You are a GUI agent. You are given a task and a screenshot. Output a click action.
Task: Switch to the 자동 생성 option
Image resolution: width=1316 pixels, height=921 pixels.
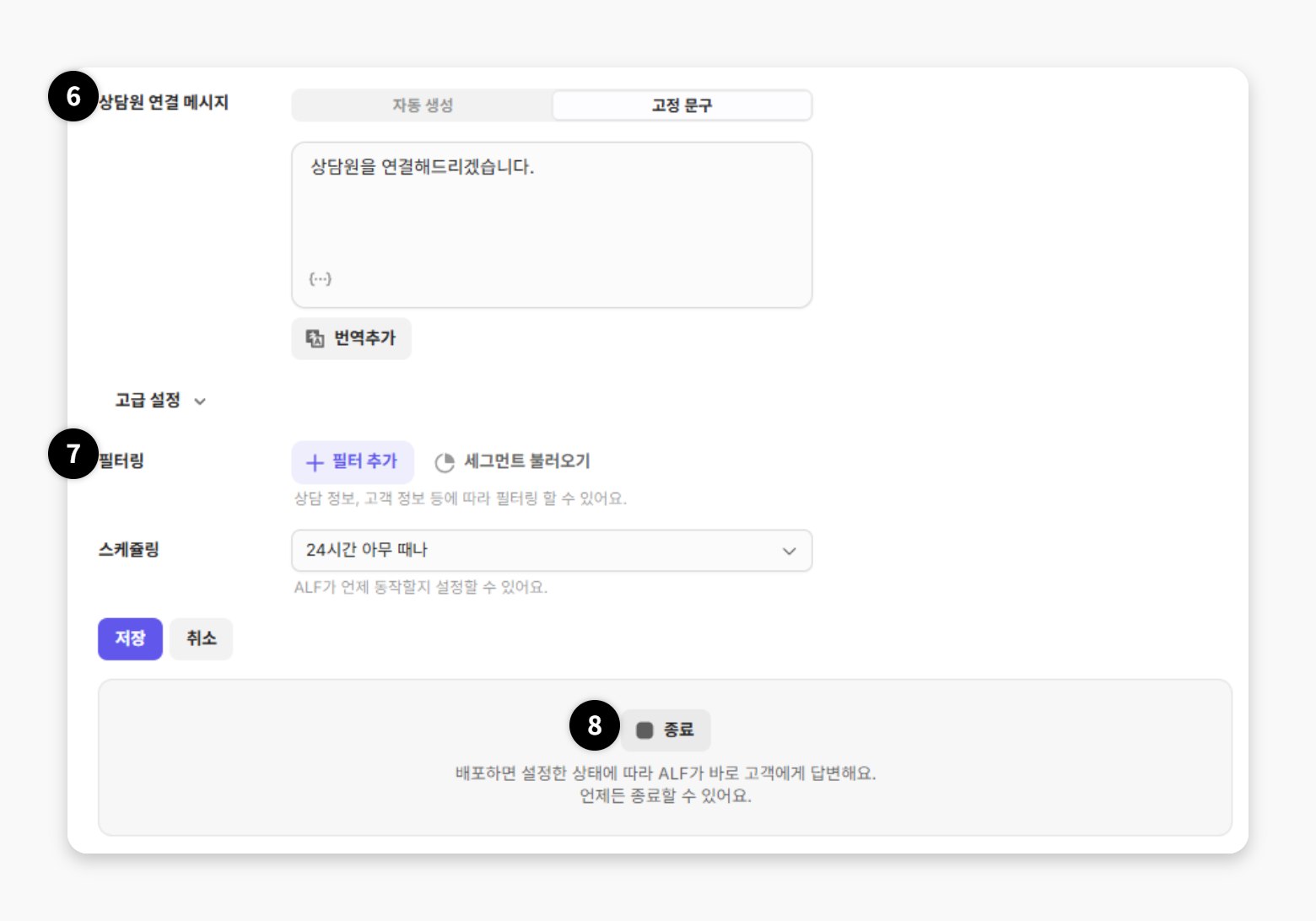423,105
